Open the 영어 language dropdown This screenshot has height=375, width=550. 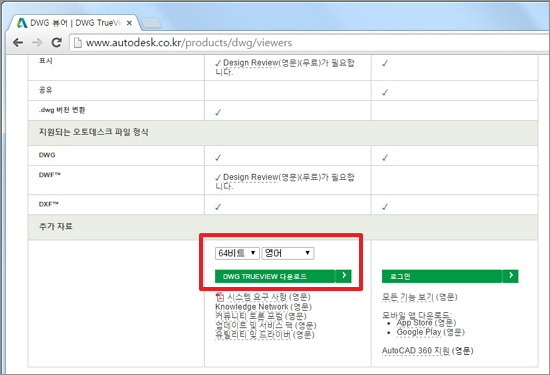[x=288, y=253]
